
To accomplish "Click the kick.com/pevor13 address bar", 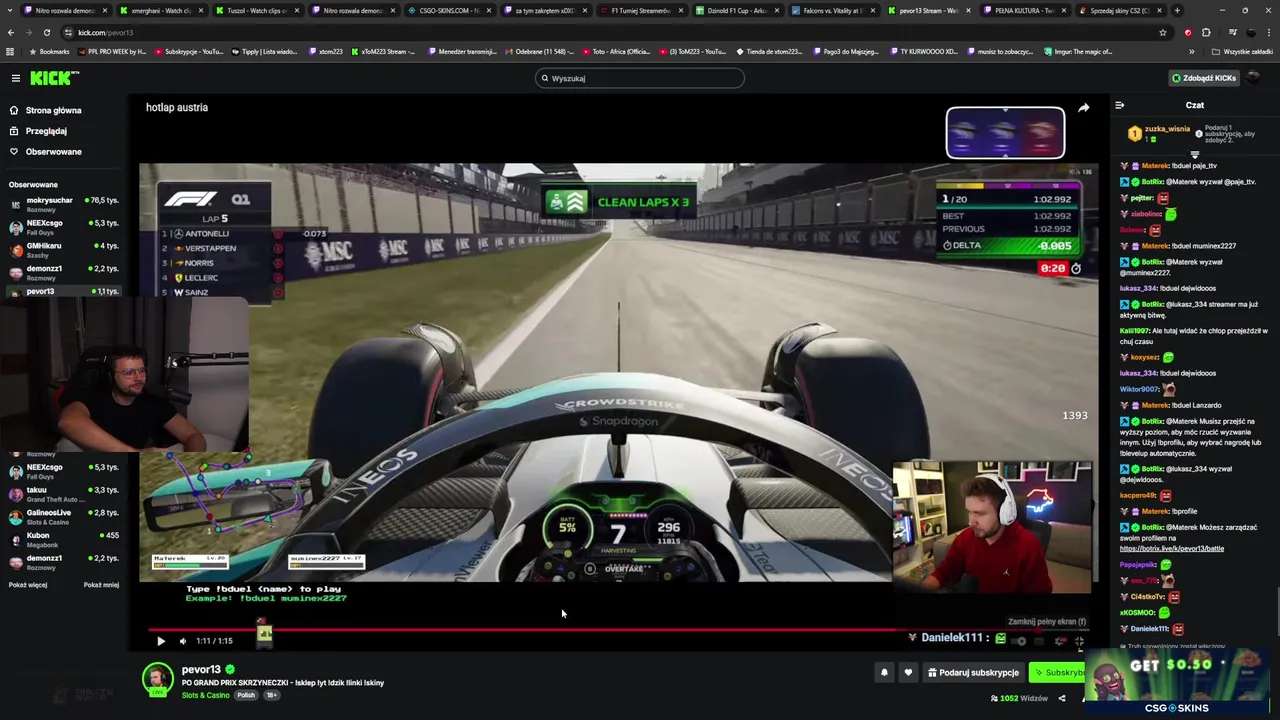I will pos(600,32).
